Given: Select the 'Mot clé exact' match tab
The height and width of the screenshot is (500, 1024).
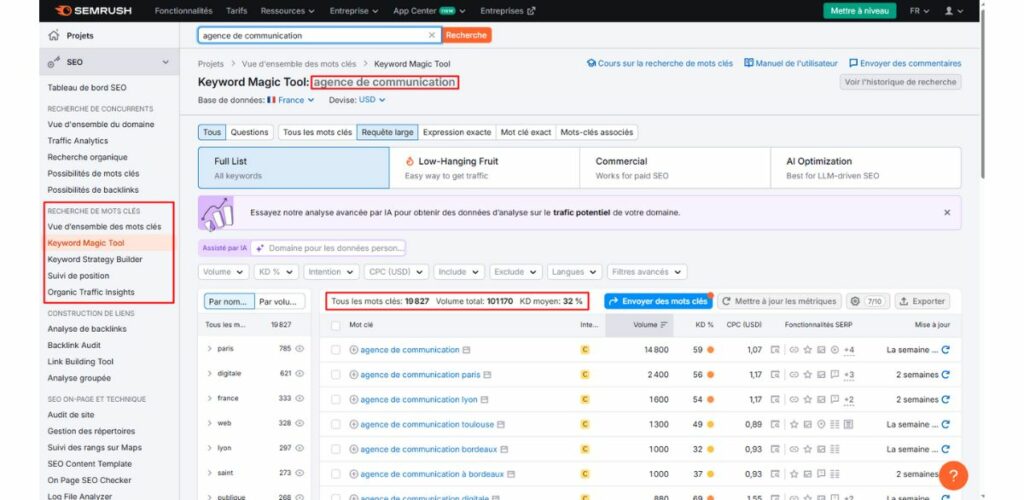Looking at the screenshot, I should 526,132.
